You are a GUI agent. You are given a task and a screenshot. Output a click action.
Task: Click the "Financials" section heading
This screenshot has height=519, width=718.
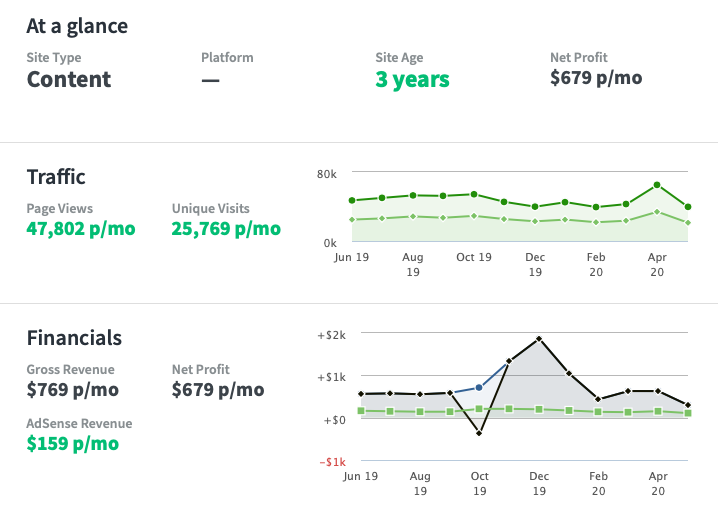tap(74, 338)
